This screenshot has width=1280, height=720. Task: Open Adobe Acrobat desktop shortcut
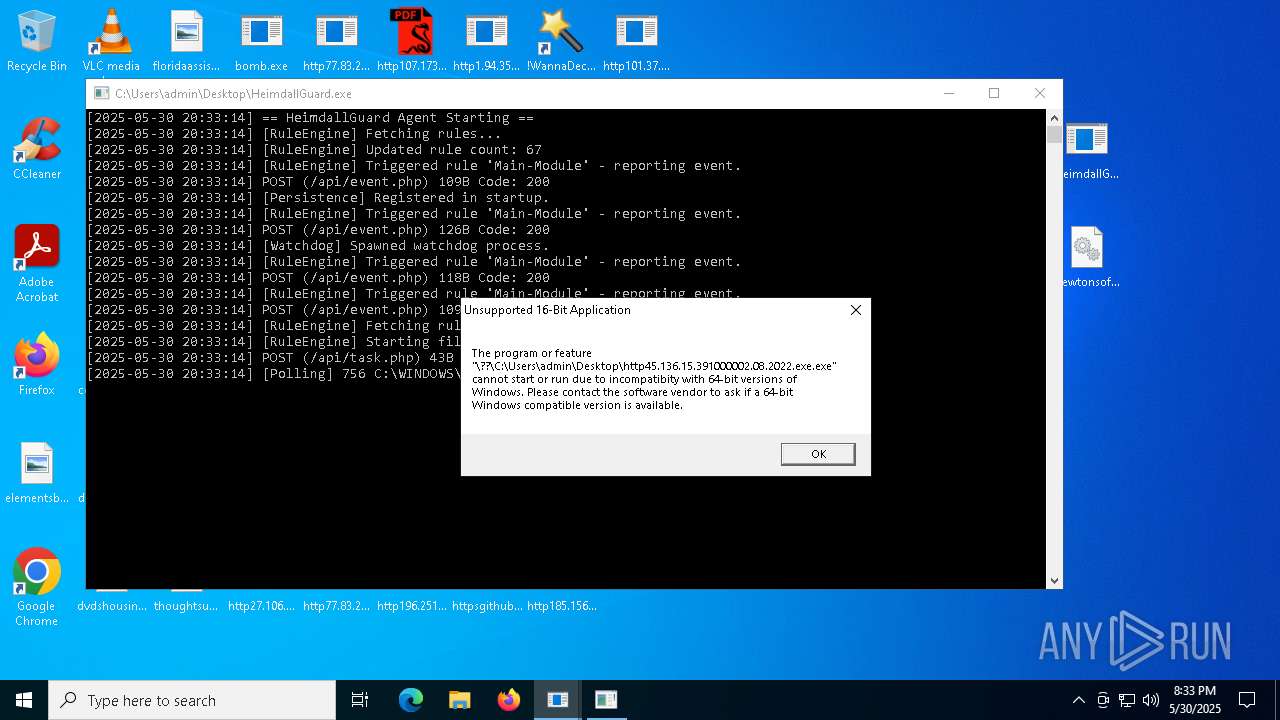pyautogui.click(x=37, y=264)
